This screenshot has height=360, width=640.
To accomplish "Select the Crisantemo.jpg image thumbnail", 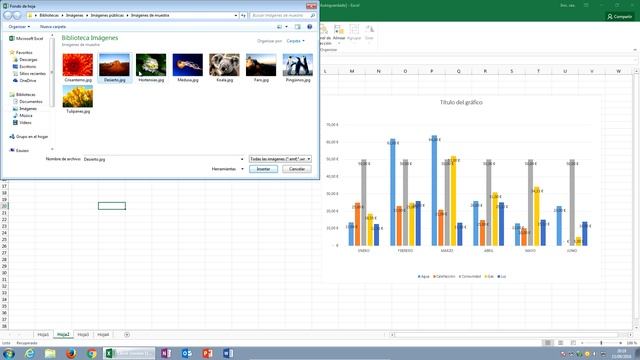I will 78,65.
